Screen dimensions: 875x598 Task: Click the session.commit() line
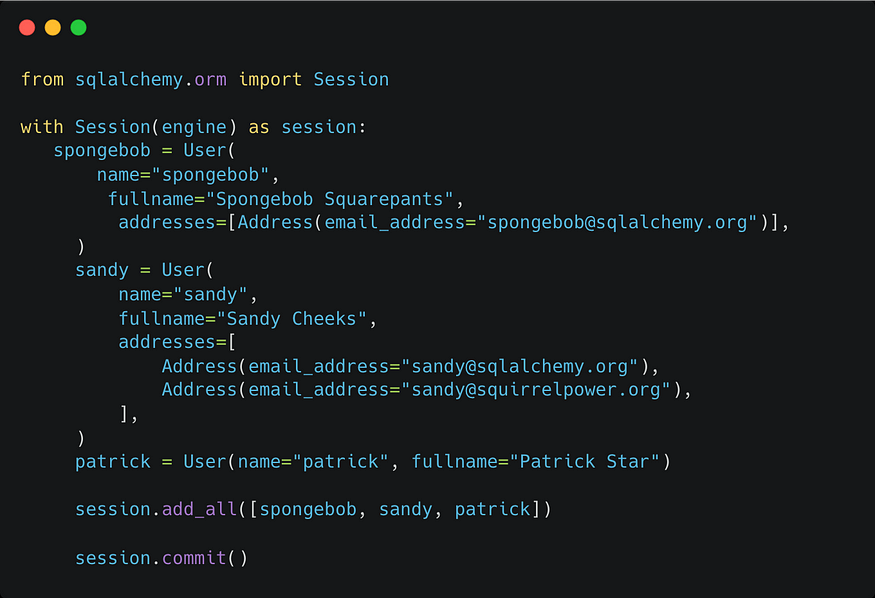(x=161, y=558)
